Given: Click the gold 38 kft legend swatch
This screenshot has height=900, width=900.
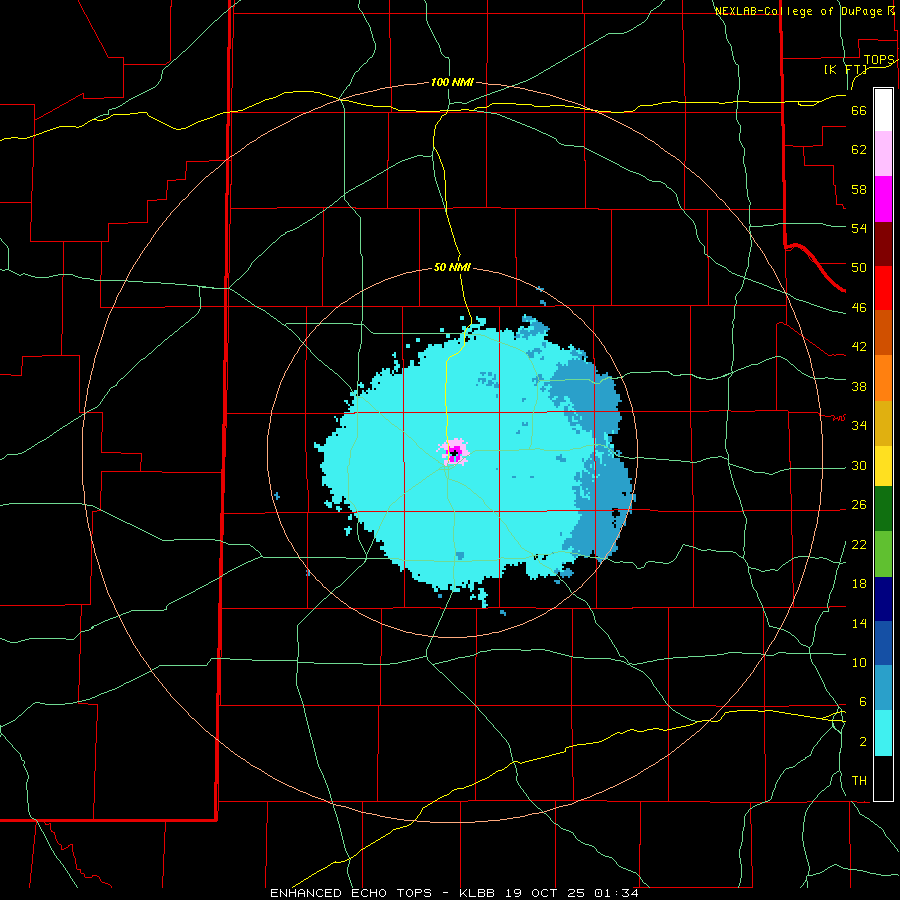Looking at the screenshot, I should [883, 423].
